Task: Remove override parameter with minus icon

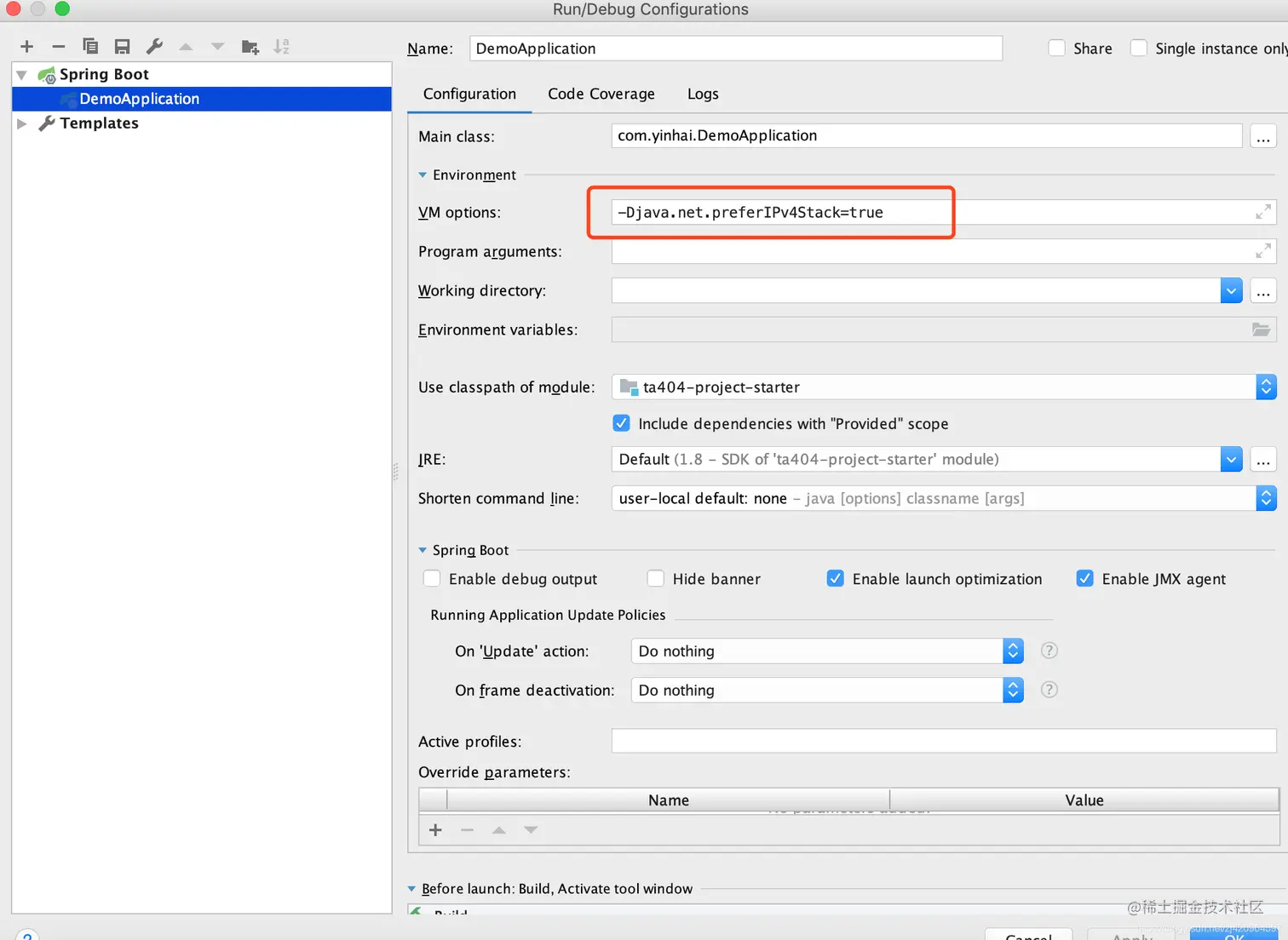Action: tap(467, 830)
